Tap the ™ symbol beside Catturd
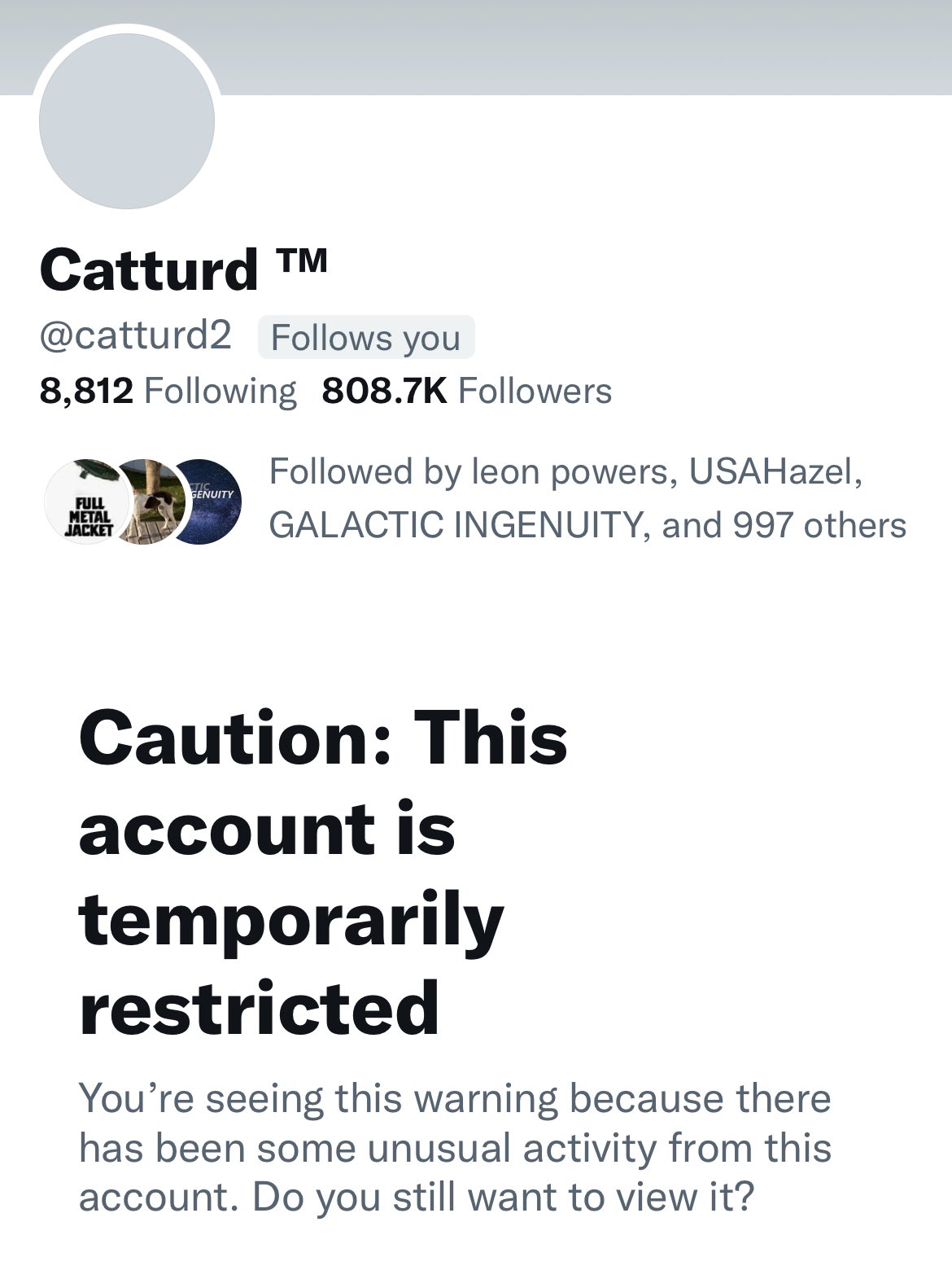952x1270 pixels. point(301,261)
